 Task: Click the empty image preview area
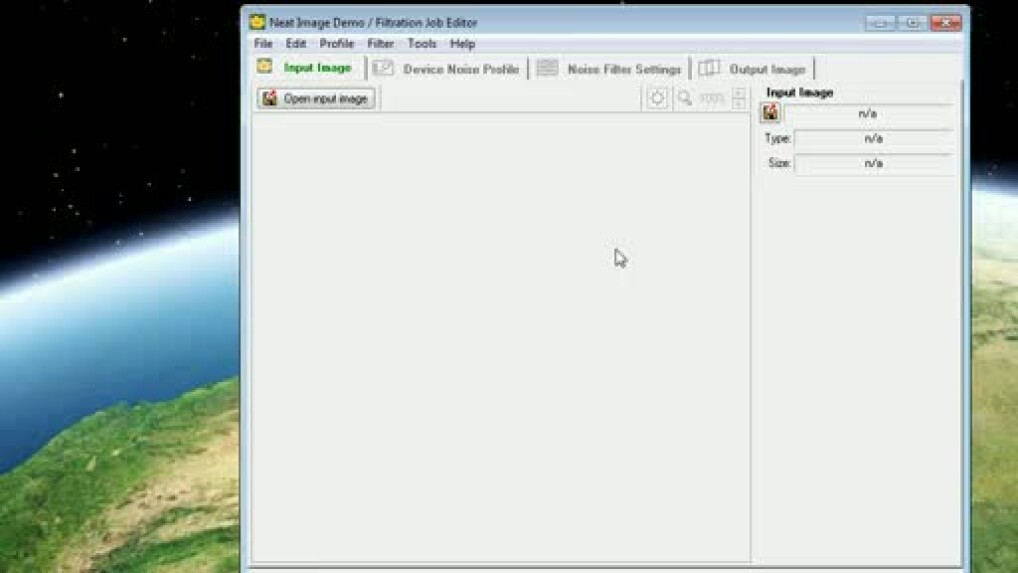500,340
